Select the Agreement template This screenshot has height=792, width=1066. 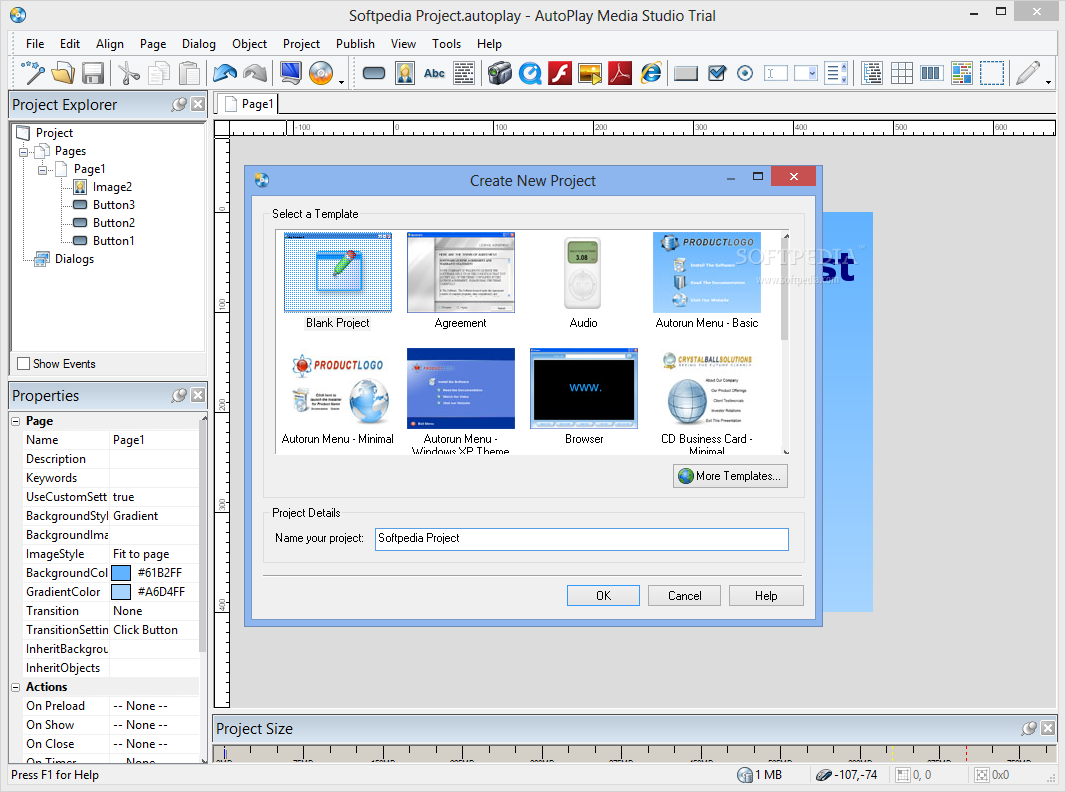[460, 281]
